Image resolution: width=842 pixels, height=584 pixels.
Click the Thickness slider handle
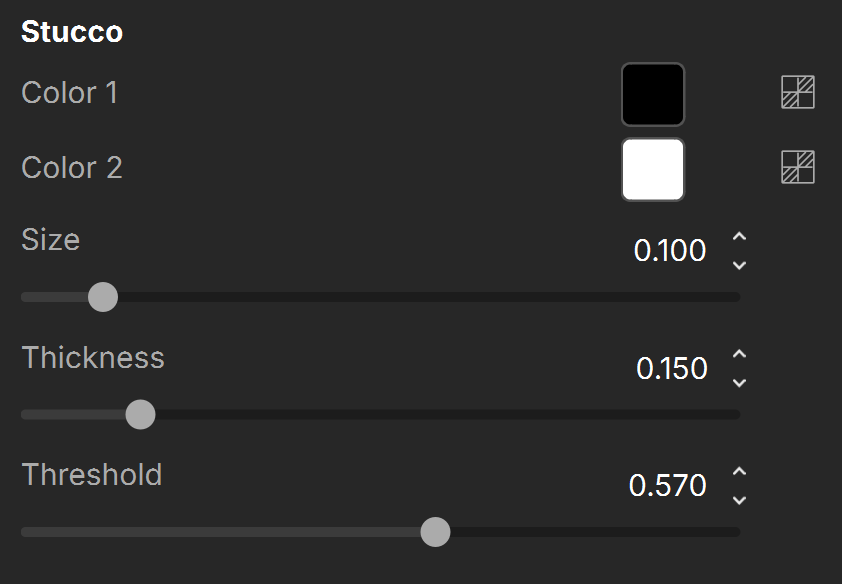(140, 414)
